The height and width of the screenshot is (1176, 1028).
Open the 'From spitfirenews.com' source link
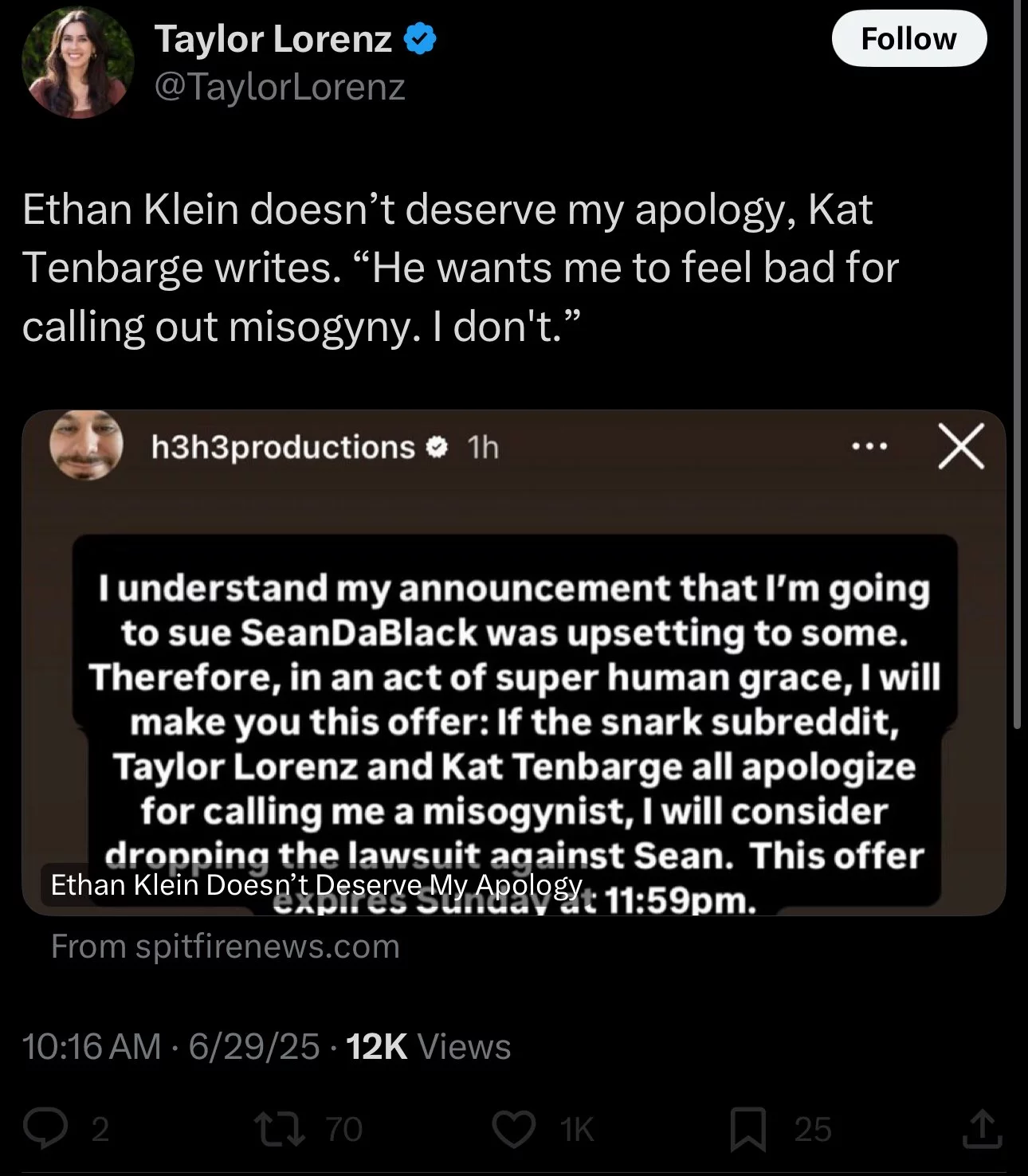226,947
